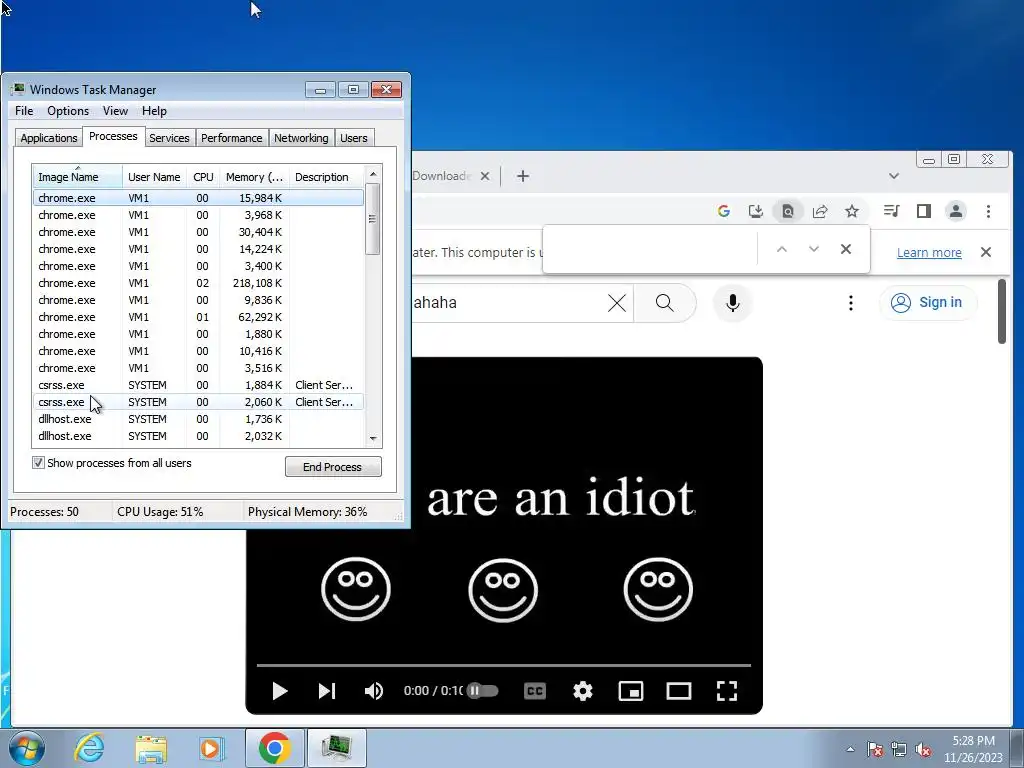Close the find bar in Chrome
Viewport: 1024px width, 768px height.
pos(846,249)
